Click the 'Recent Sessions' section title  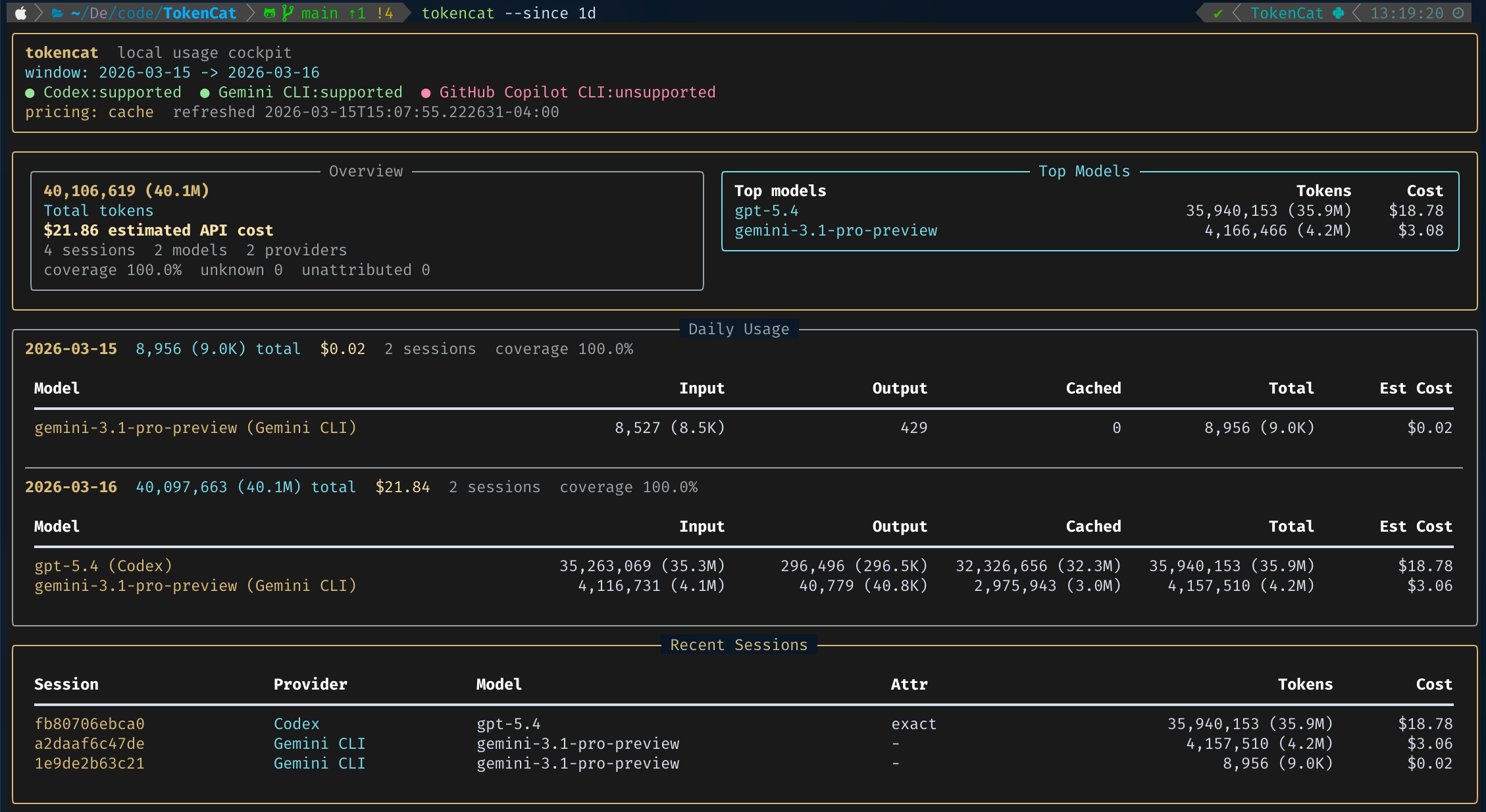(x=738, y=645)
